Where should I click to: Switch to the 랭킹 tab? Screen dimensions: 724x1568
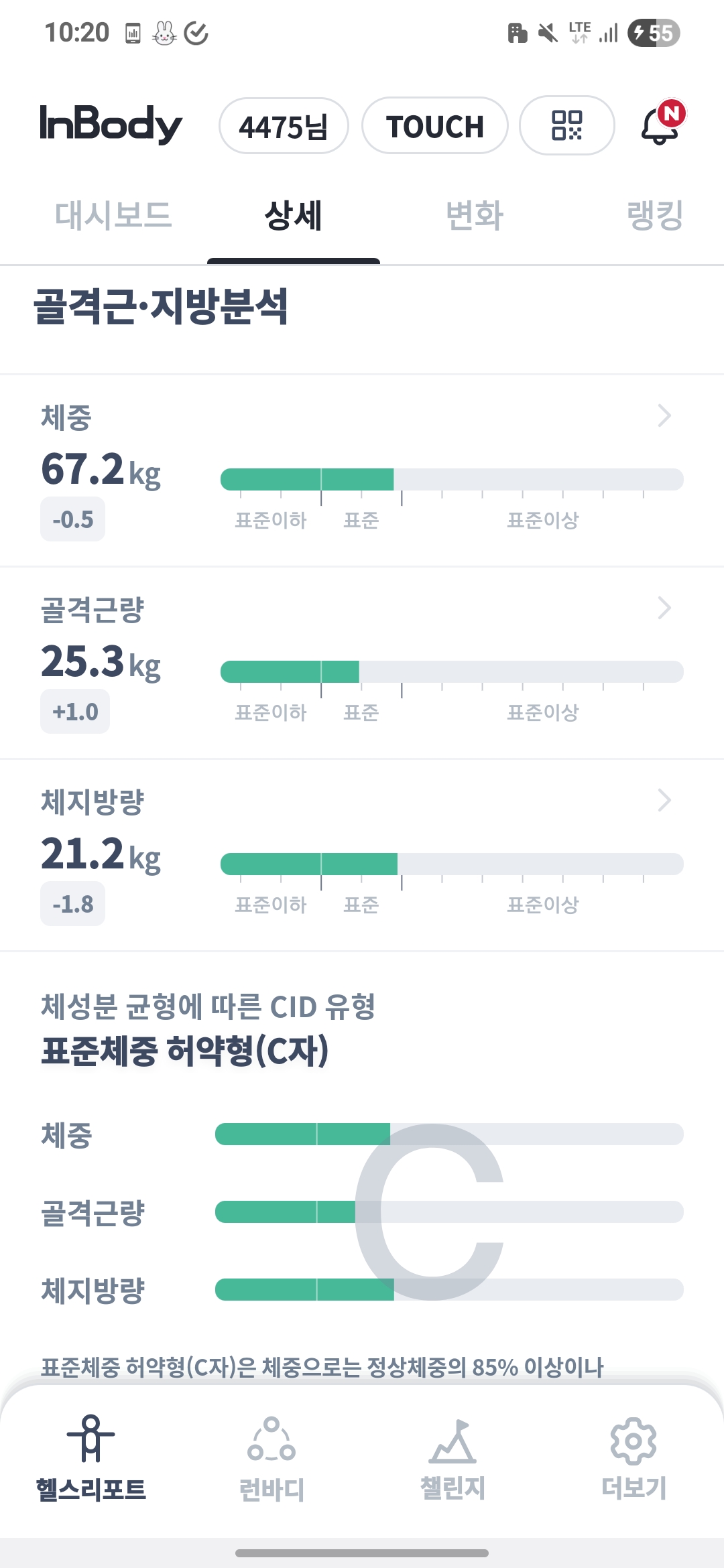(654, 215)
